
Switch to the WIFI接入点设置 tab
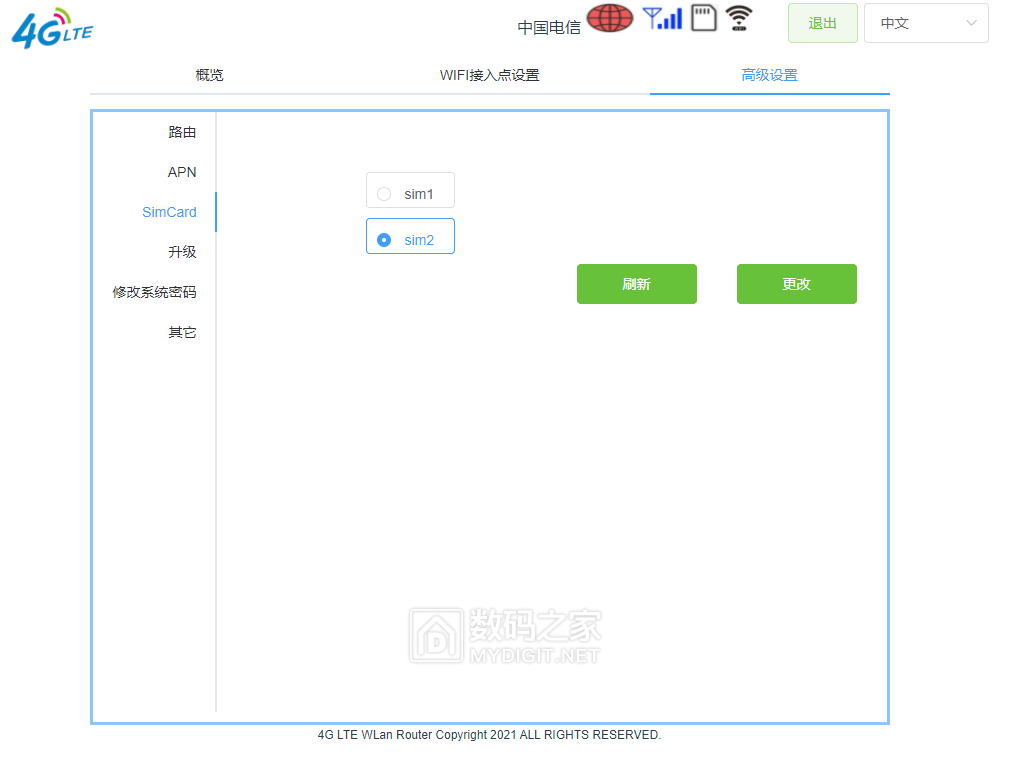[x=489, y=75]
